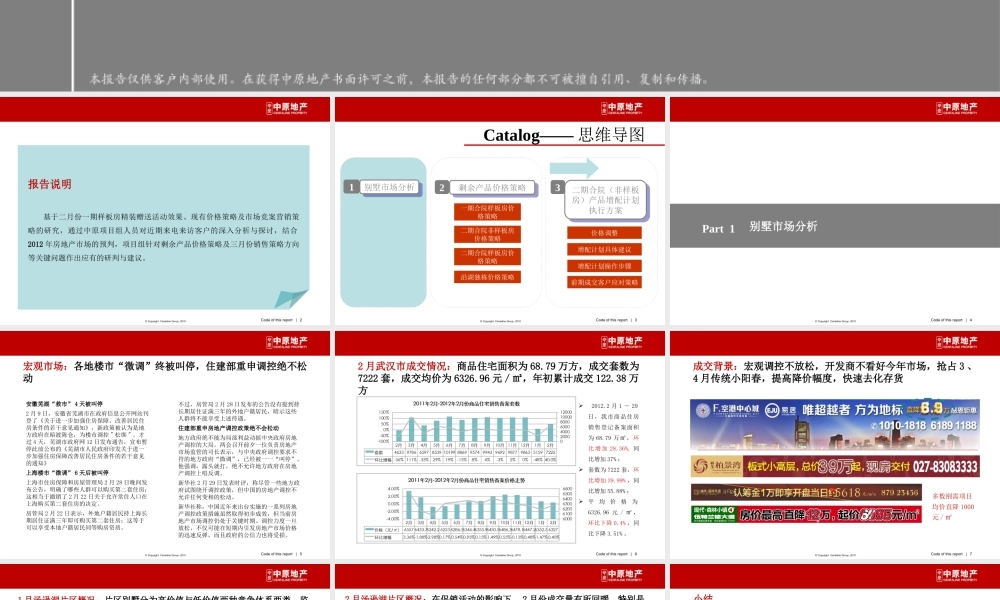Select the number 3 badge in Catalog slide
Screen dimensions: 1000x600
(x=557, y=187)
